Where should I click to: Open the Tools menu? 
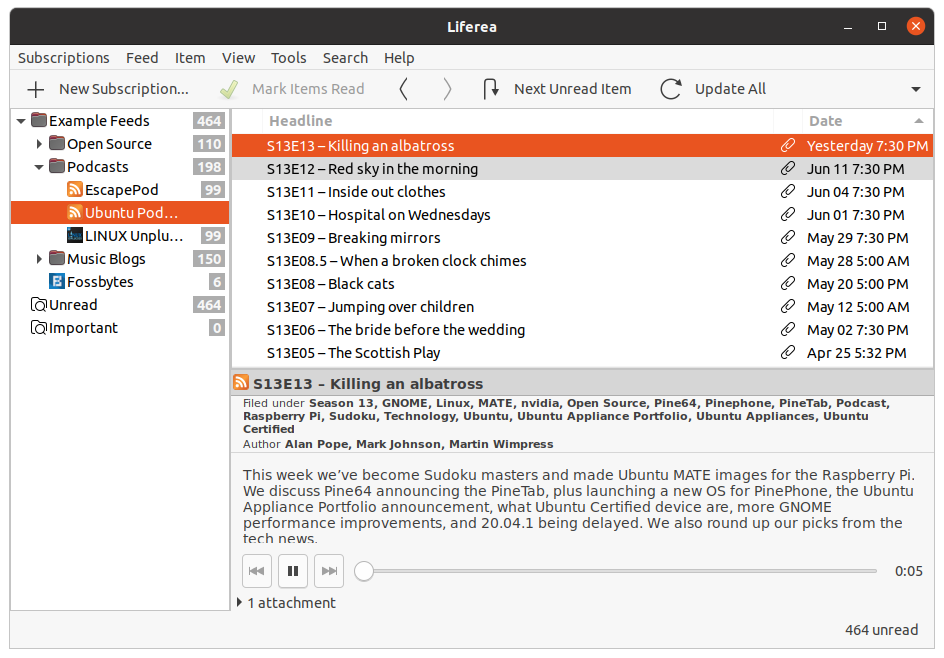(x=288, y=58)
